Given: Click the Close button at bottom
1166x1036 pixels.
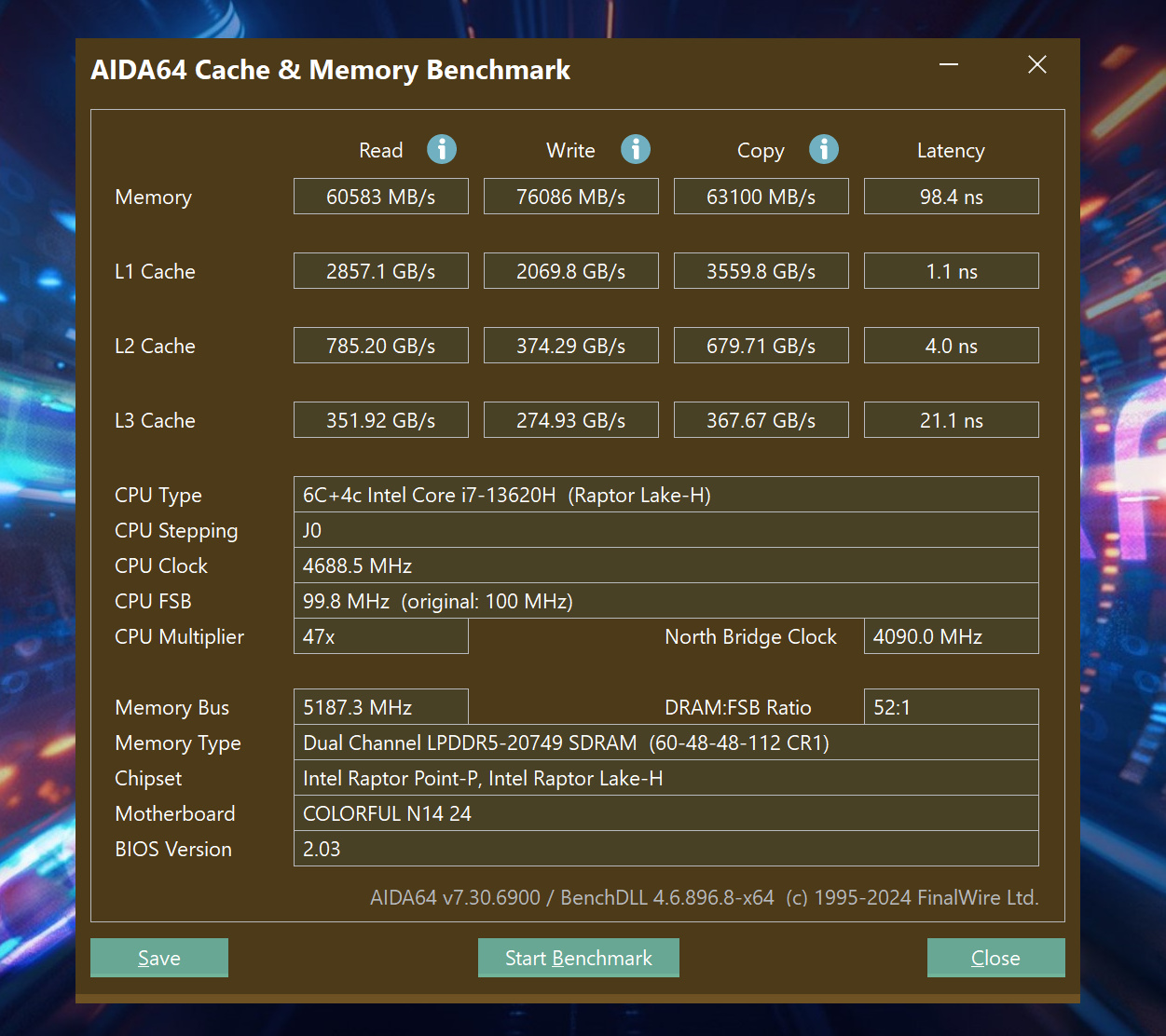Looking at the screenshot, I should (995, 958).
